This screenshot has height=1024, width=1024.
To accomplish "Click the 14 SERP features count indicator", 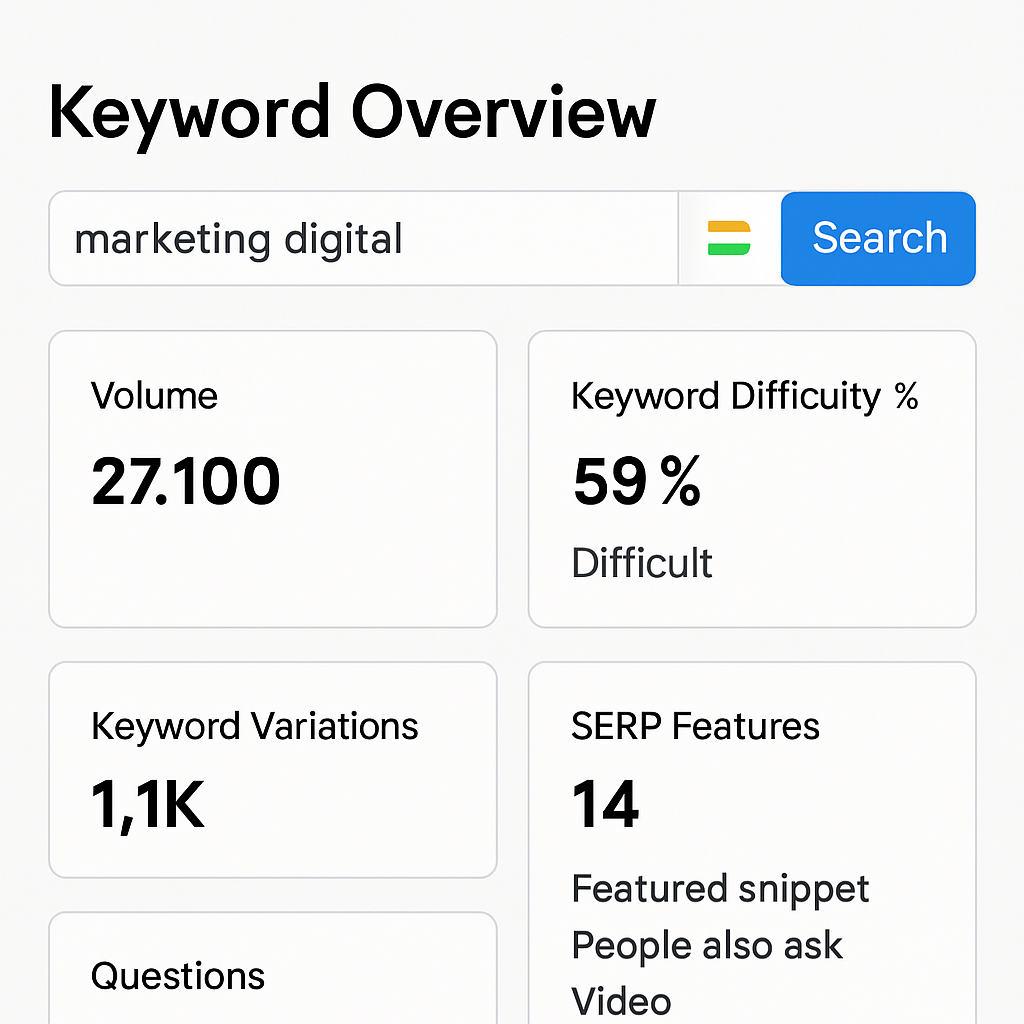I will pyautogui.click(x=604, y=803).
